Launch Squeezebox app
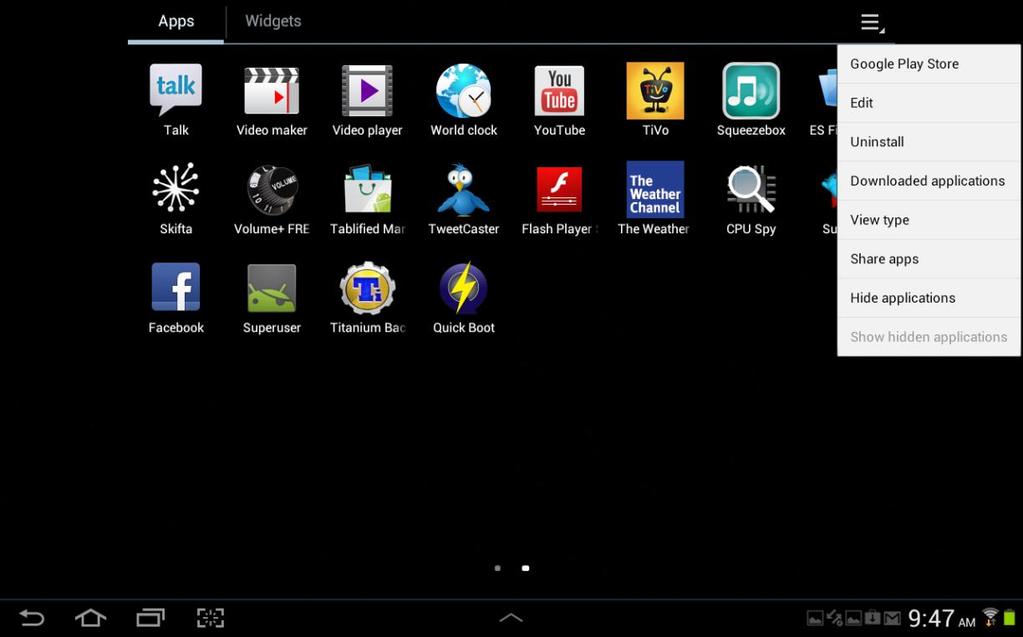Screen dimensions: 1023x637 click(751, 99)
